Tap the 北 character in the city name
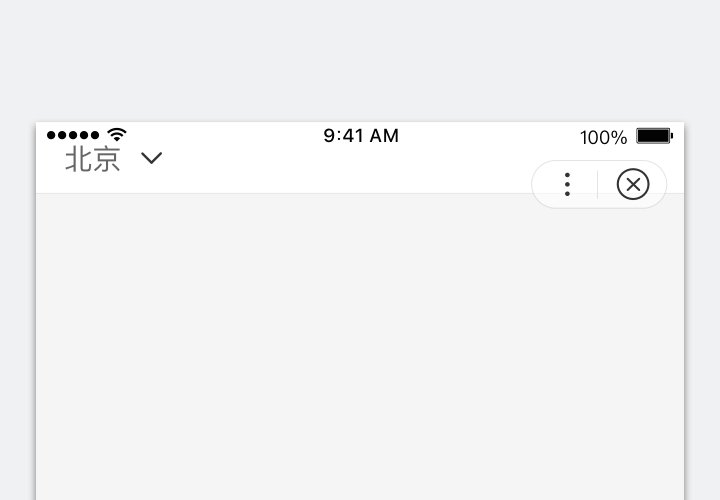Screen dimensions: 720x500 (79, 160)
